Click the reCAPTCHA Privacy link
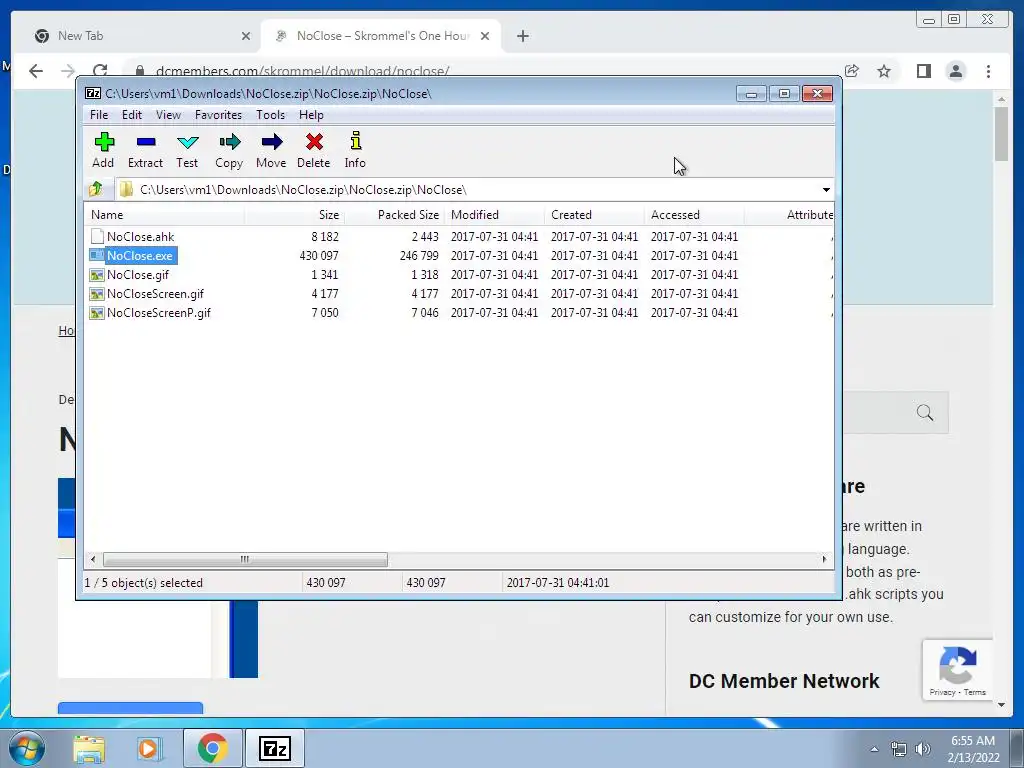 tap(942, 692)
